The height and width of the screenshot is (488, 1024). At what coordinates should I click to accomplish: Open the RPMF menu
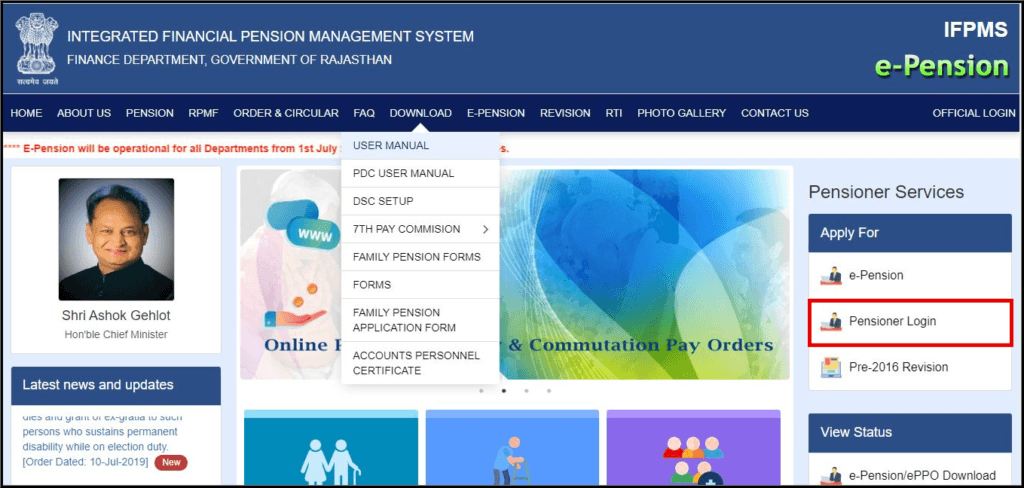pos(203,113)
